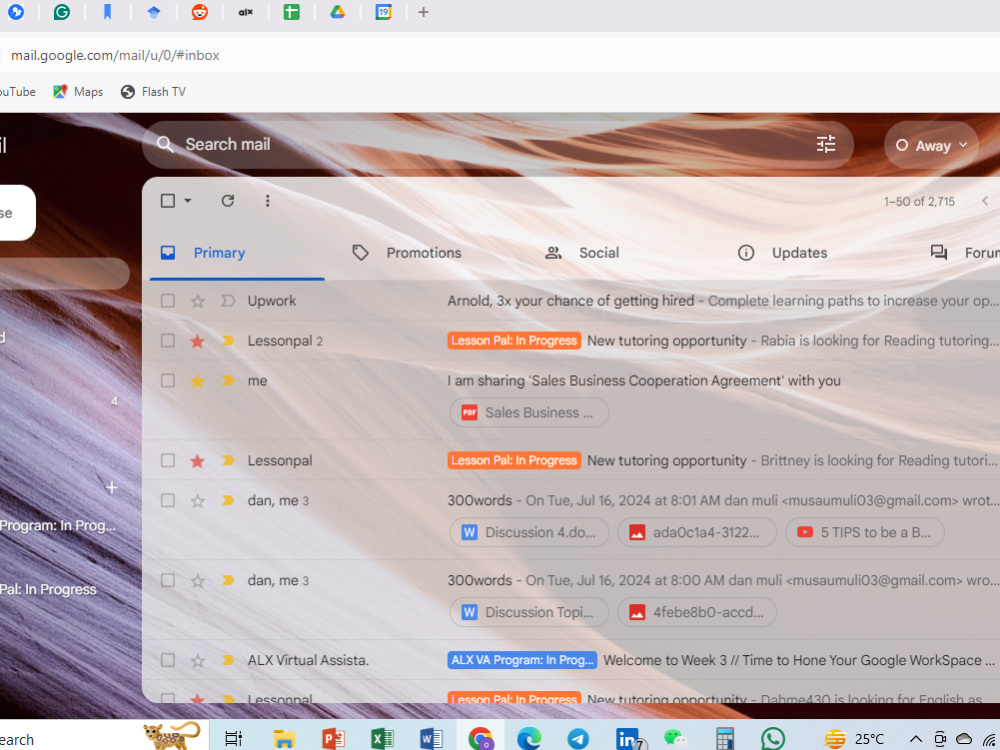
Task: Open Welcome to Week 3 email subject
Action: (x=798, y=660)
